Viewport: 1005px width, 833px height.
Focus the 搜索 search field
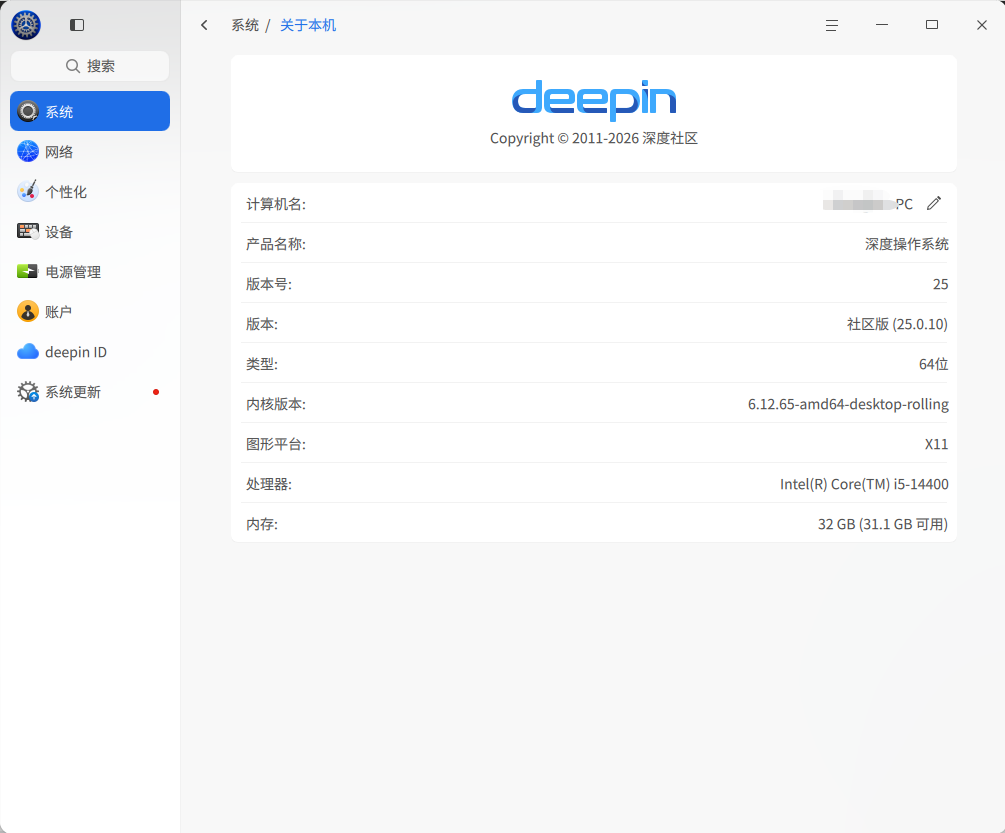click(x=90, y=66)
